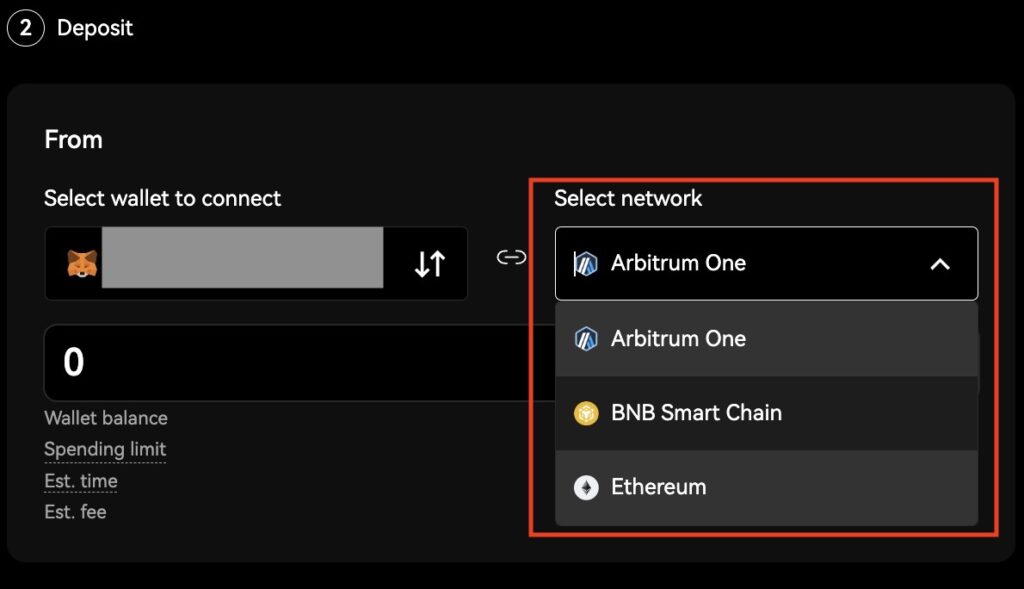The width and height of the screenshot is (1024, 589).
Task: Click the underlined Est. time text
Action: pyautogui.click(x=81, y=481)
